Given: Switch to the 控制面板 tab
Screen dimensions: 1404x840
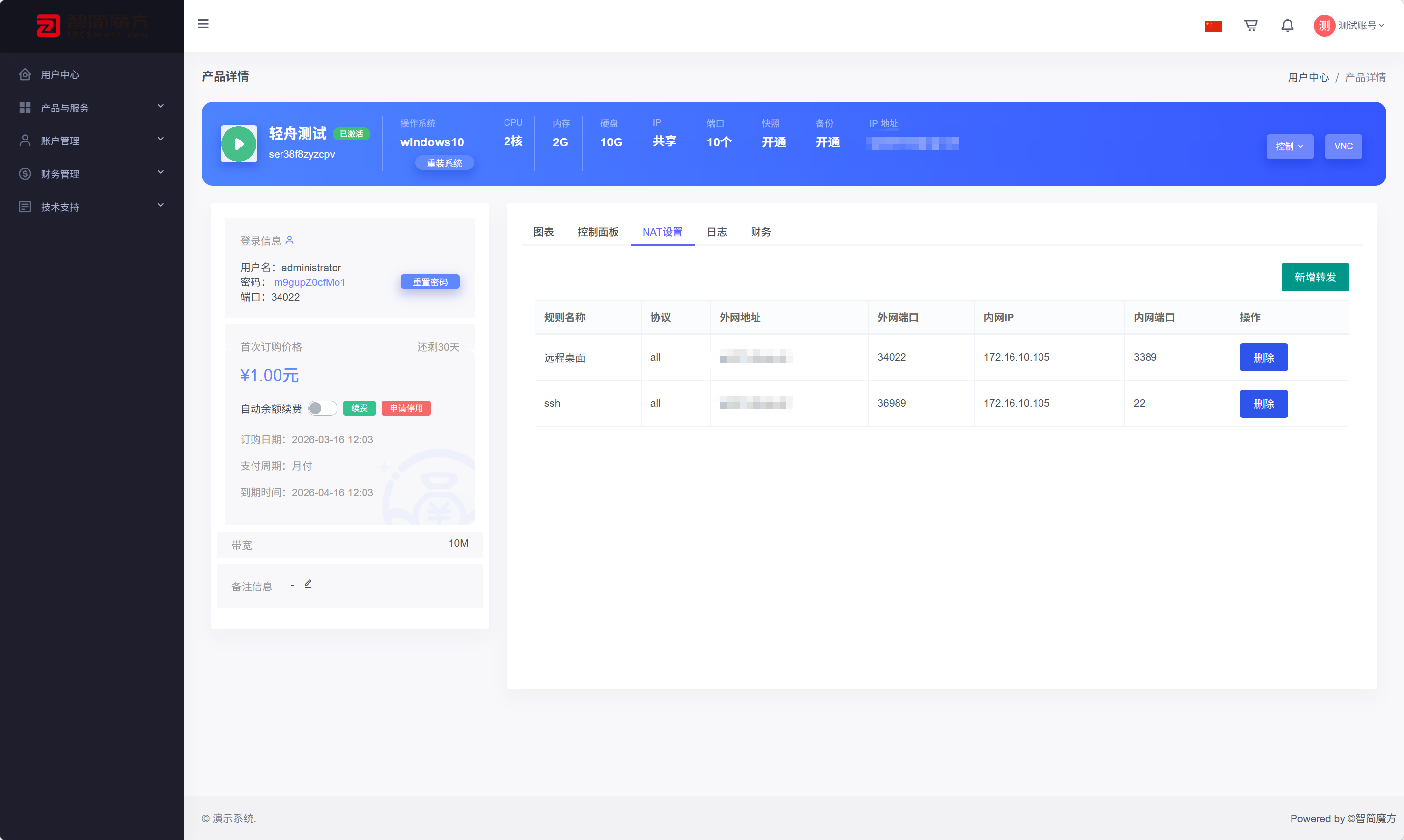Looking at the screenshot, I should [x=597, y=232].
